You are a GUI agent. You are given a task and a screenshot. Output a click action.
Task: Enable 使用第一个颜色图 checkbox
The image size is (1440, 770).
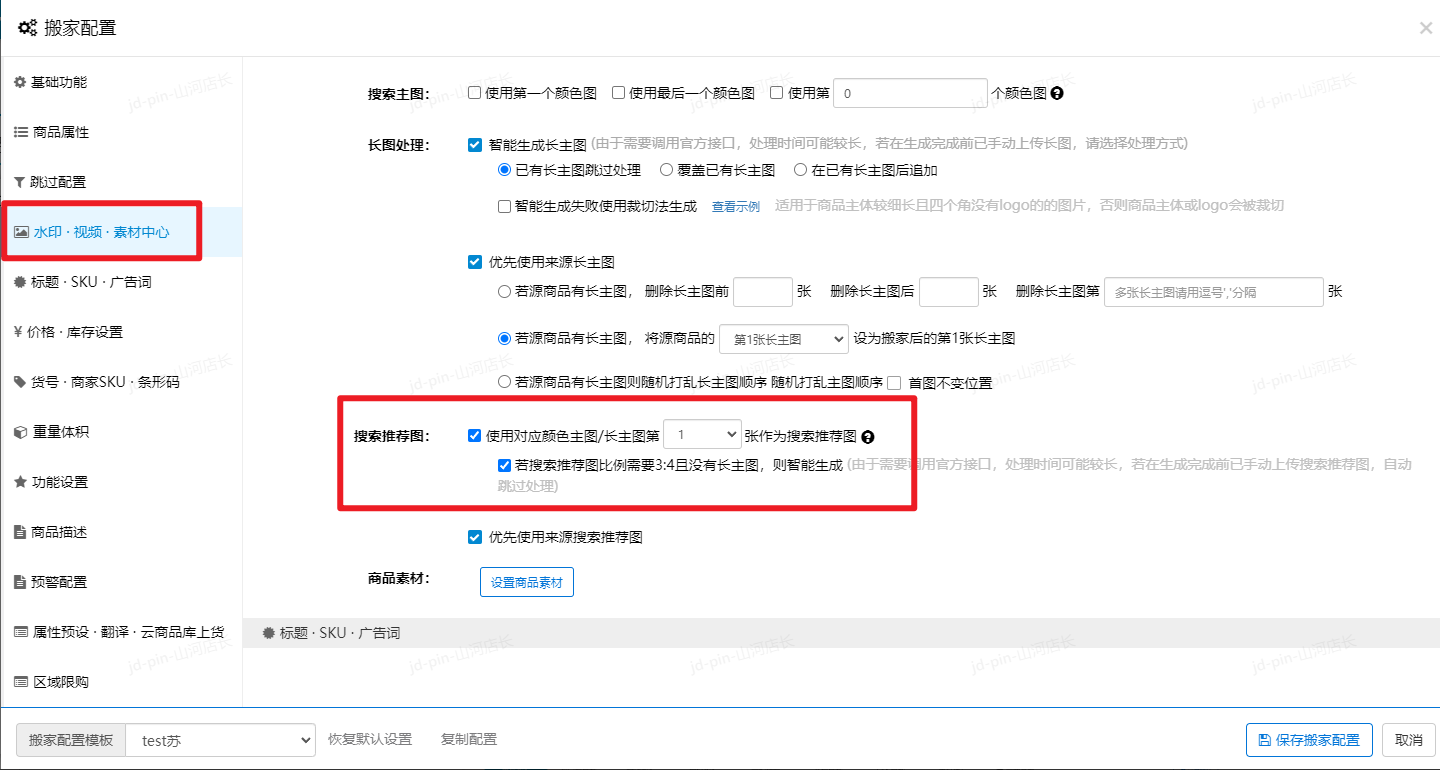point(475,93)
